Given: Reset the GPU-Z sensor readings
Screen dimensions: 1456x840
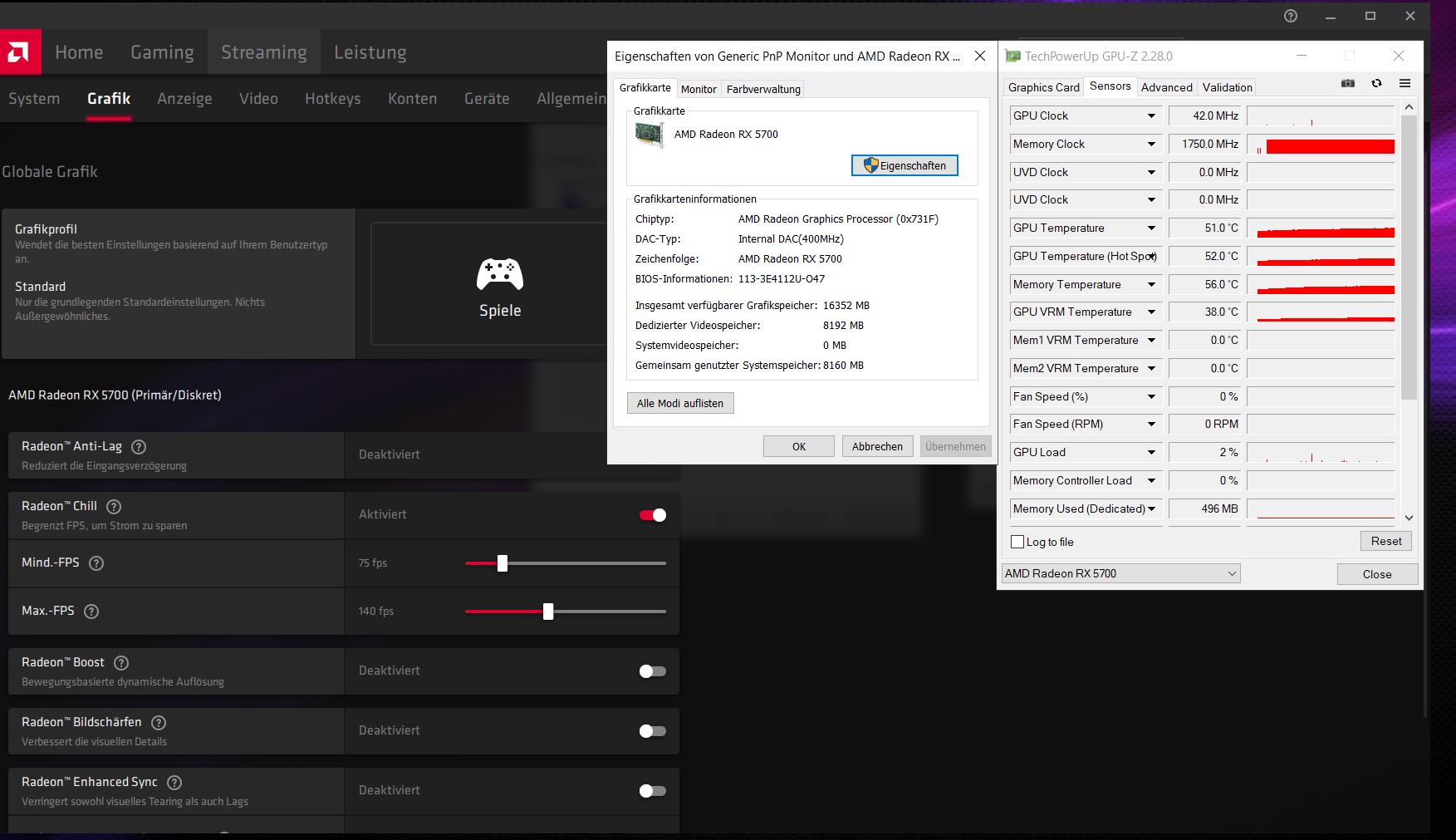Looking at the screenshot, I should [x=1386, y=541].
